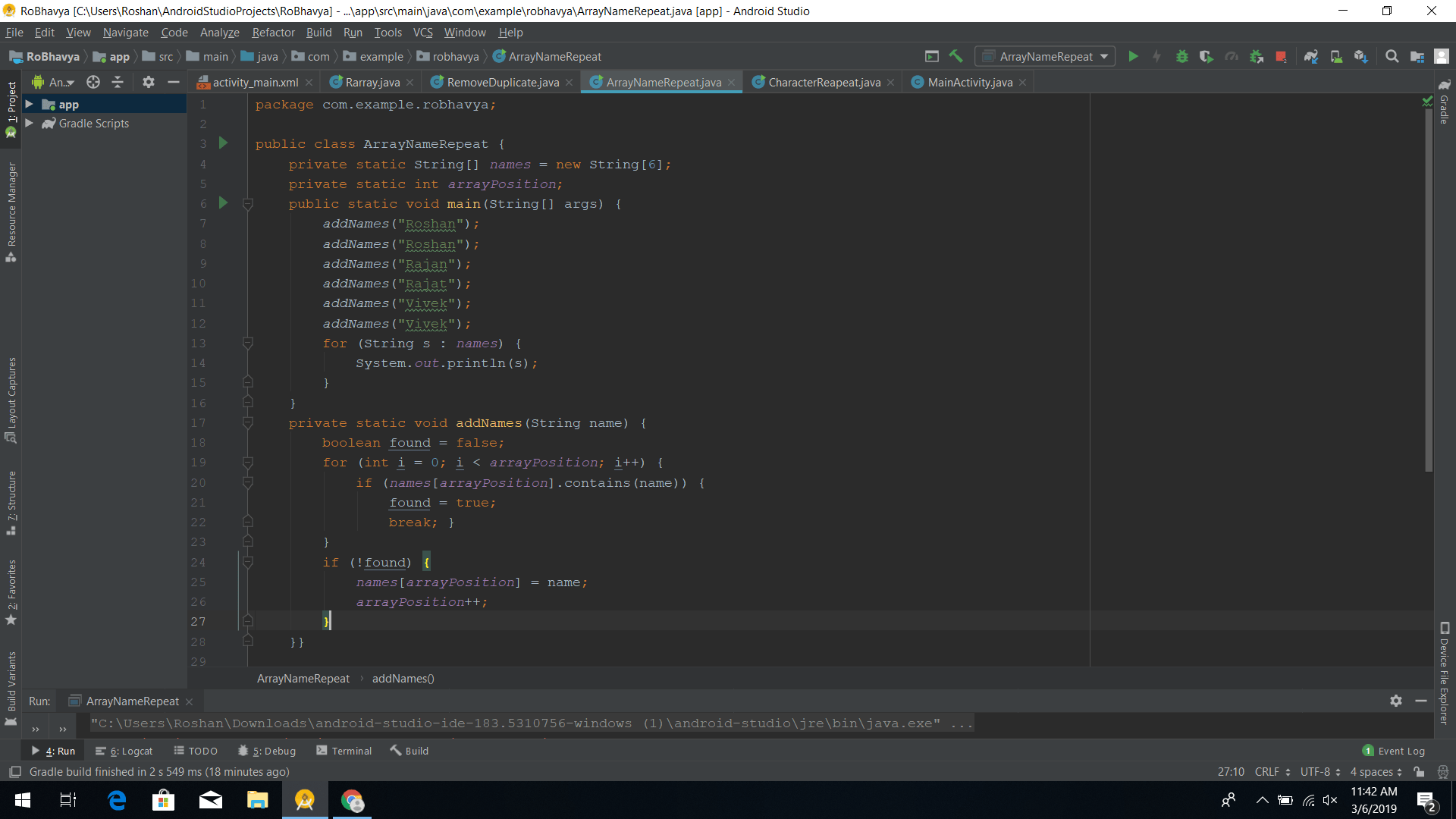
Task: Click the run gutter arrow beside class declaration
Action: 223,143
